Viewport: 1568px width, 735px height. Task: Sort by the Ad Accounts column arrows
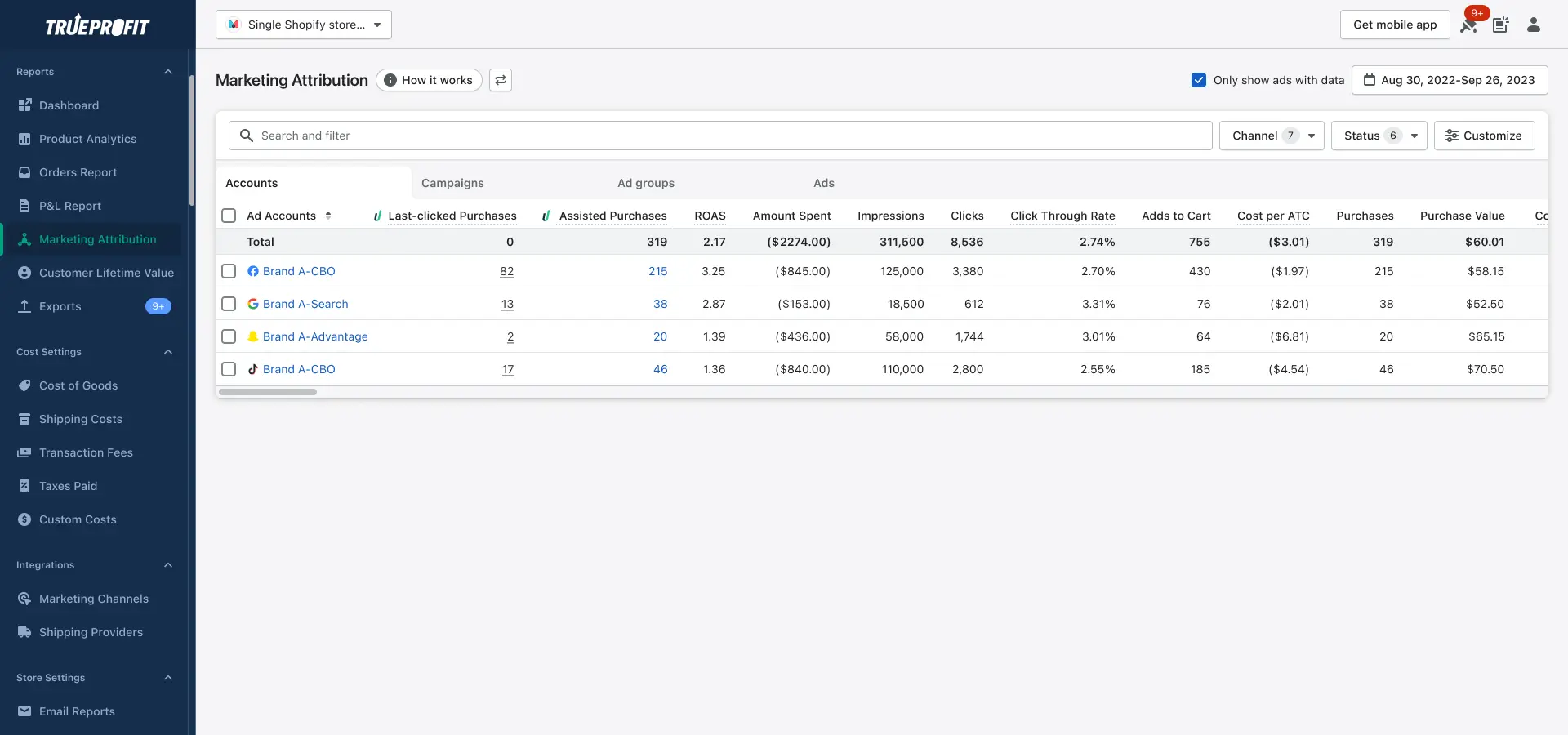tap(328, 216)
